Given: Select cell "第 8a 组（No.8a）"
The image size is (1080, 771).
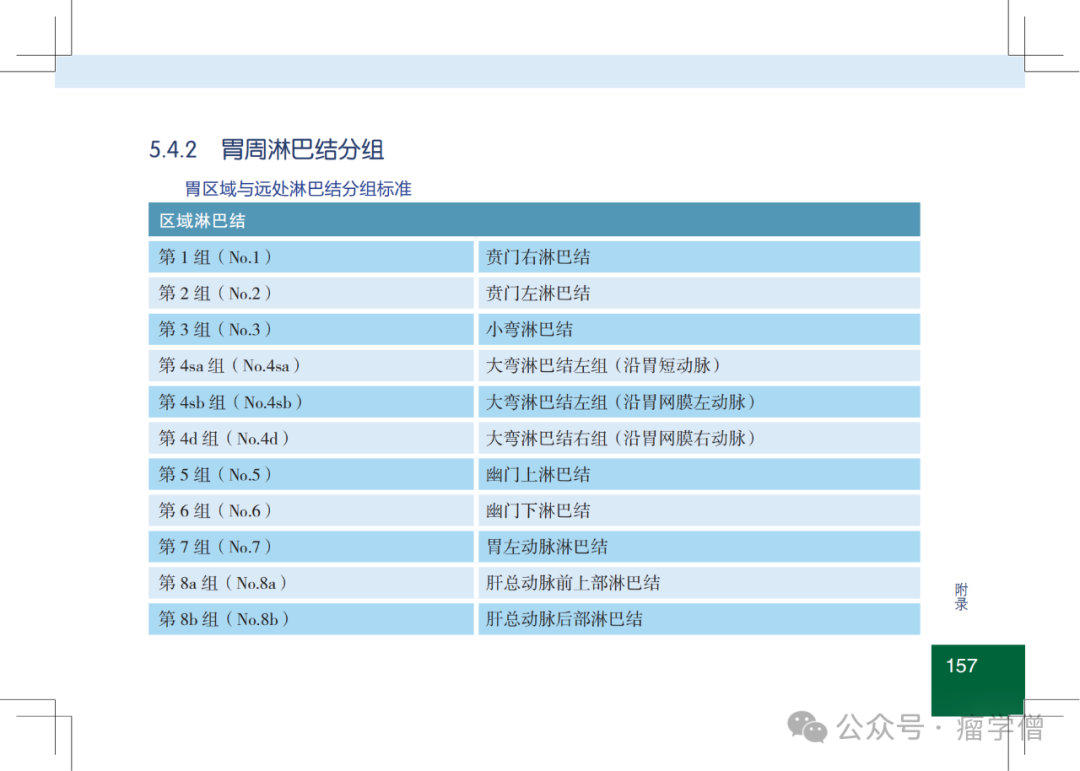Looking at the screenshot, I should pos(311,583).
